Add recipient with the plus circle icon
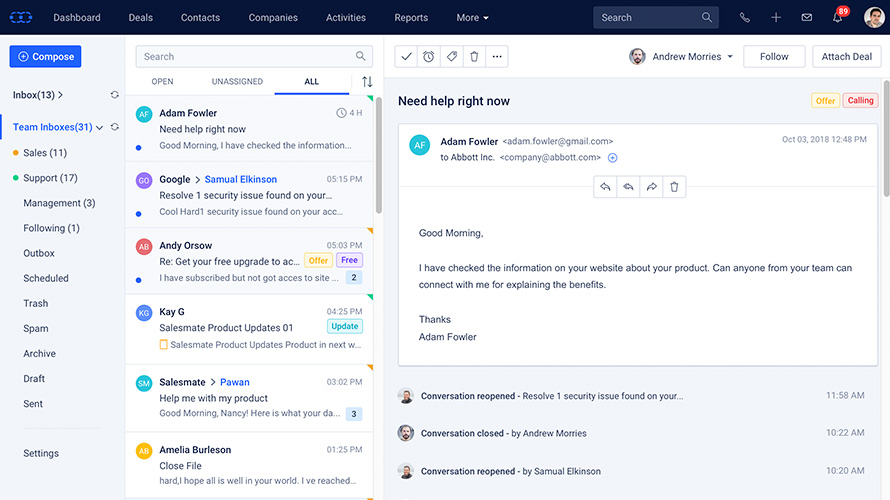Screen dimensions: 890x500 [x=612, y=158]
